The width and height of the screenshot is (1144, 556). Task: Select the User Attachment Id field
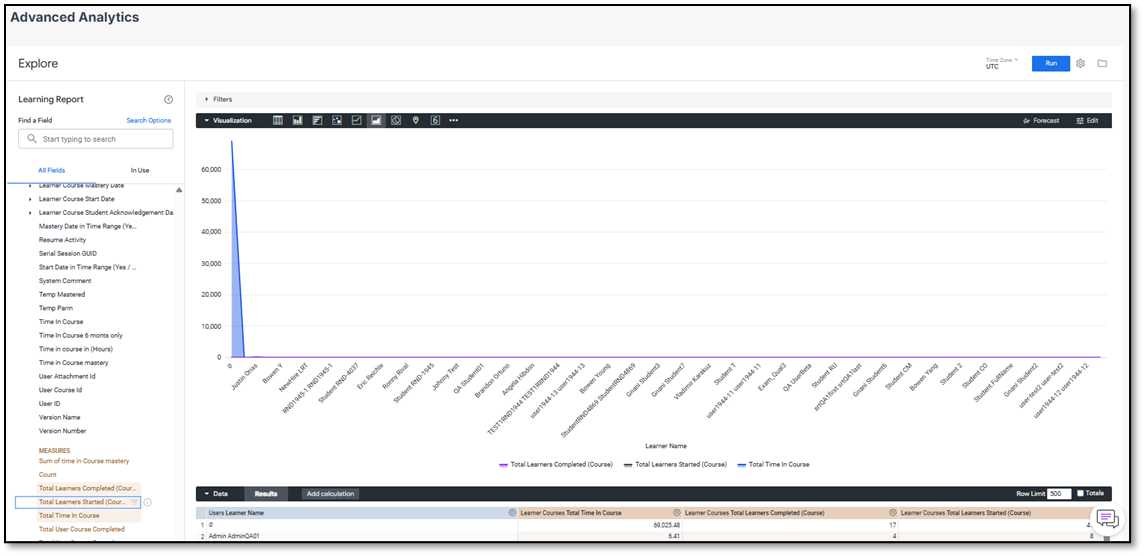pyautogui.click(x=66, y=377)
